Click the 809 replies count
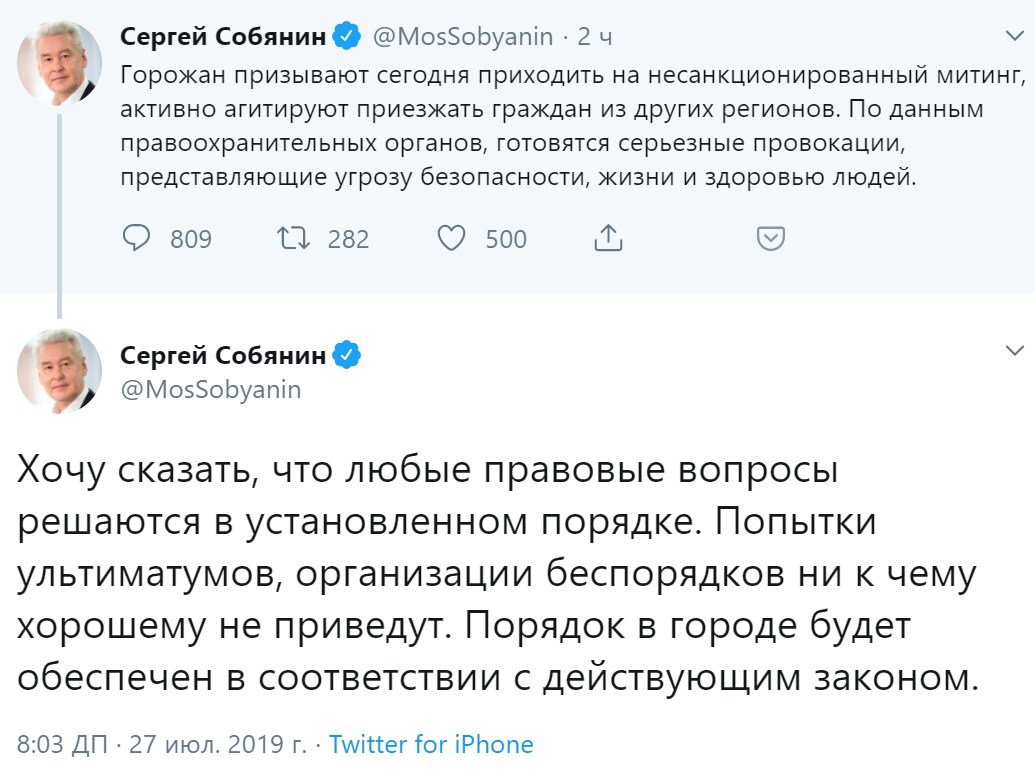1035x777 pixels. pos(190,239)
